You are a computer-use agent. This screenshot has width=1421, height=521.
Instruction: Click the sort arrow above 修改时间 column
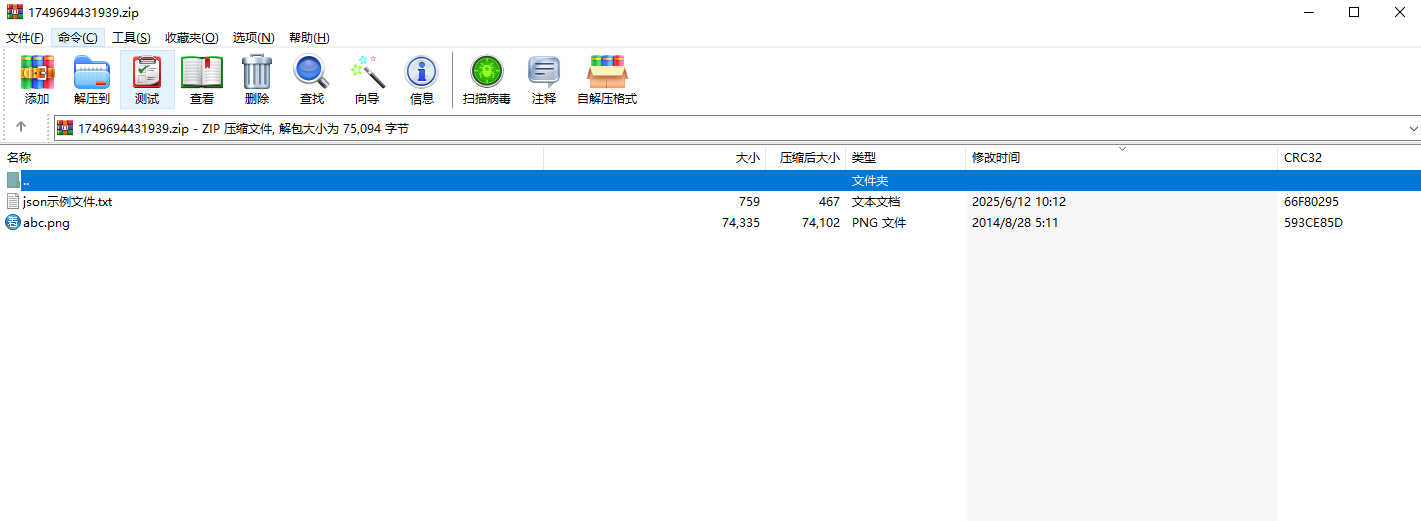[1122, 149]
